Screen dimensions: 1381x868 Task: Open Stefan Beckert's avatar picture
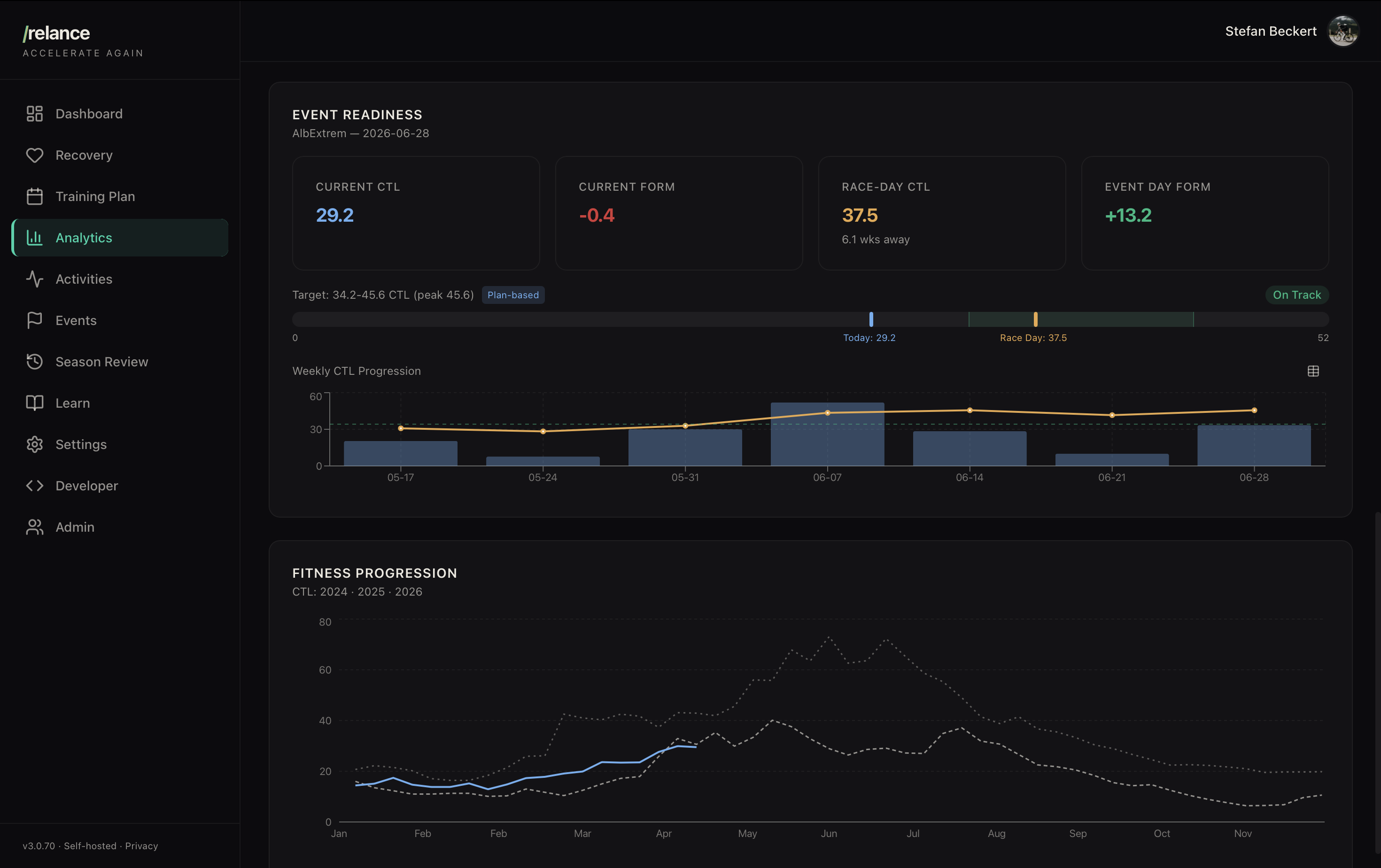coord(1342,31)
